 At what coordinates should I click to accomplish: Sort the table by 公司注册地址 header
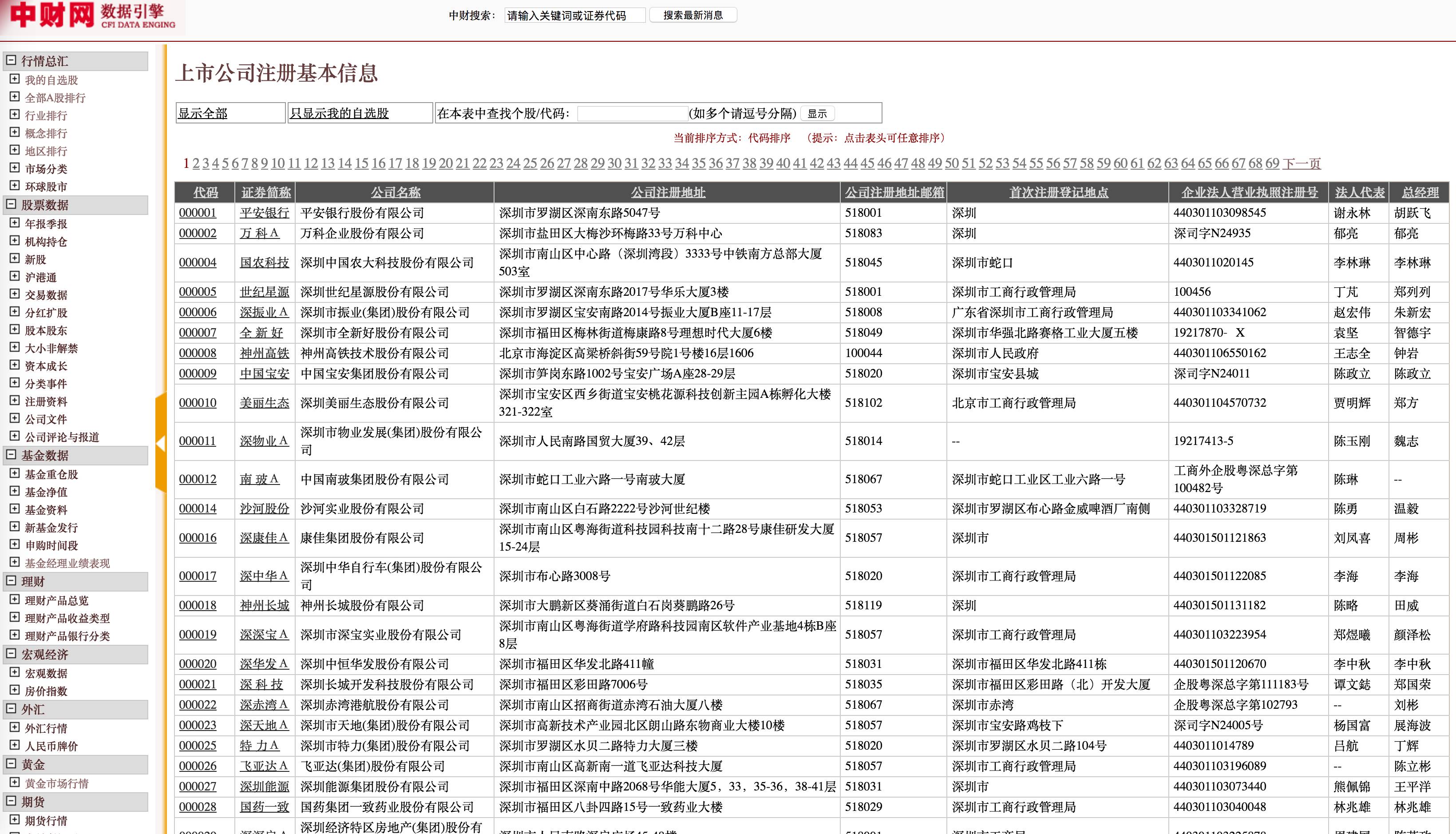(x=668, y=192)
